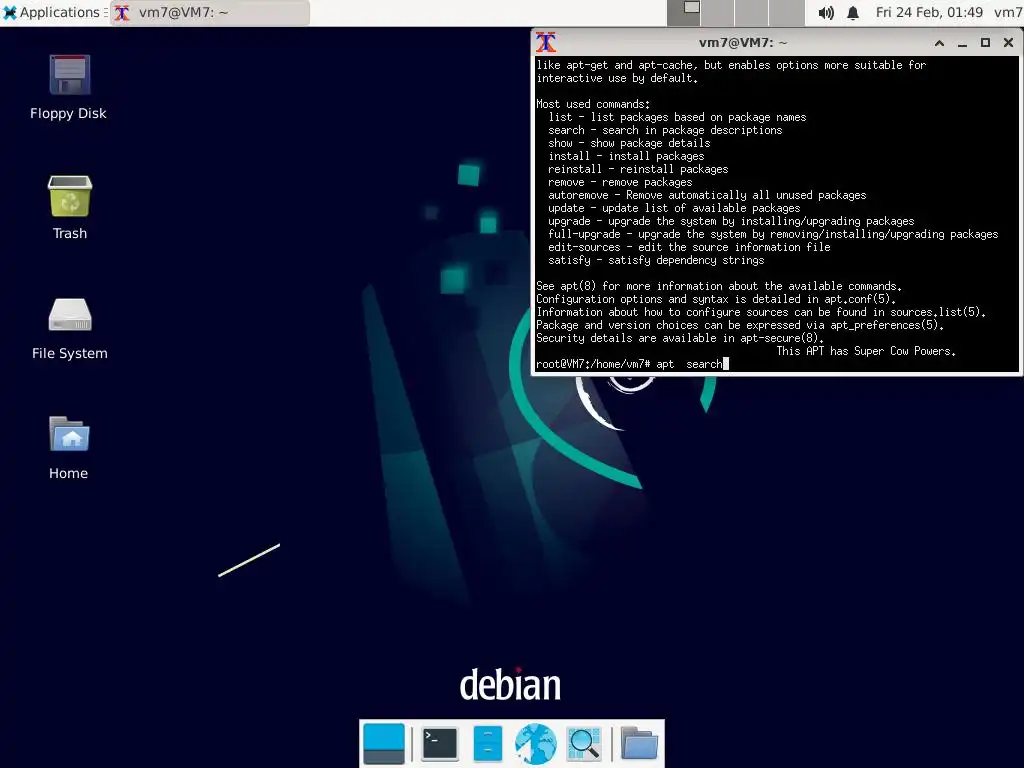Click the 'Configuration options and syntax' line
The image size is (1024, 768).
[716, 299]
